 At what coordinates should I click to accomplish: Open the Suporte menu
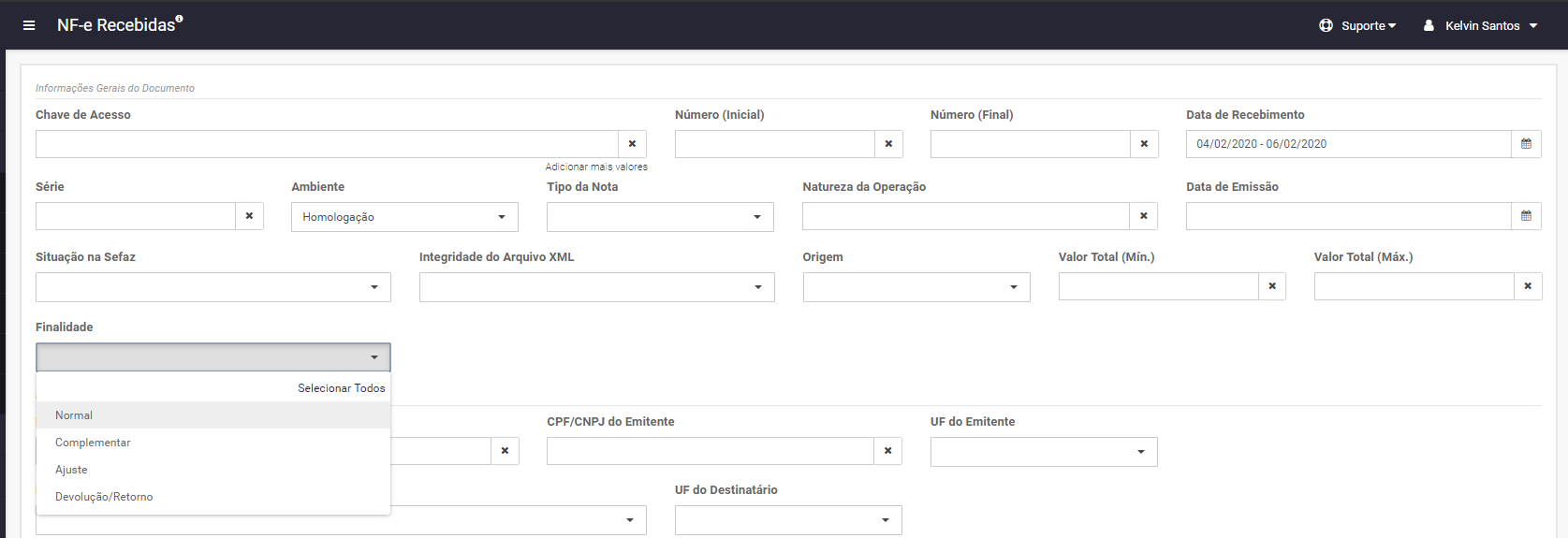click(1357, 25)
